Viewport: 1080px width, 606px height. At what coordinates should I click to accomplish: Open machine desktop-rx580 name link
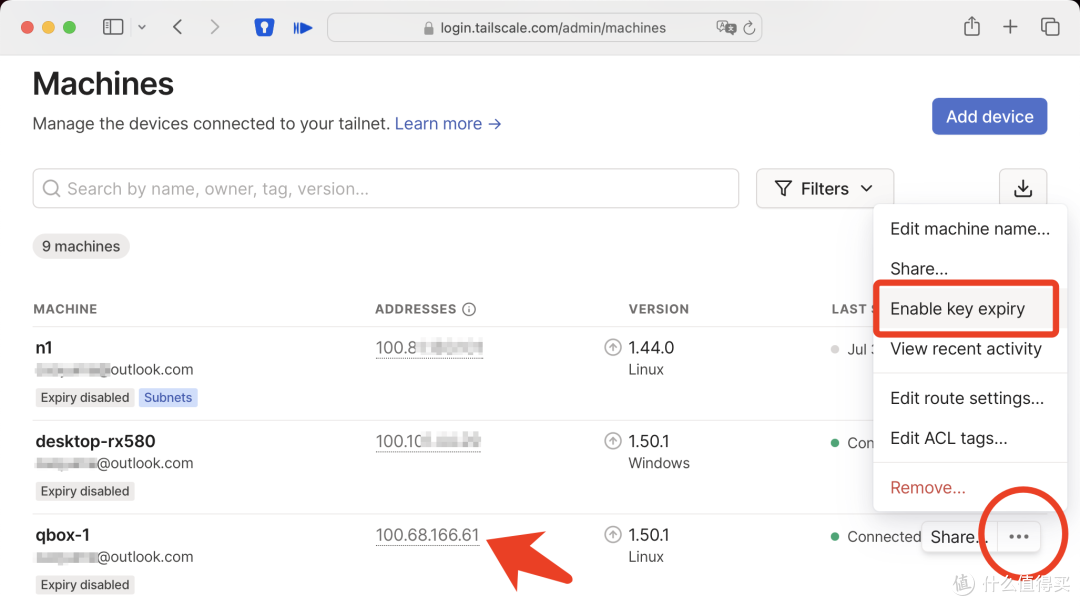[95, 441]
